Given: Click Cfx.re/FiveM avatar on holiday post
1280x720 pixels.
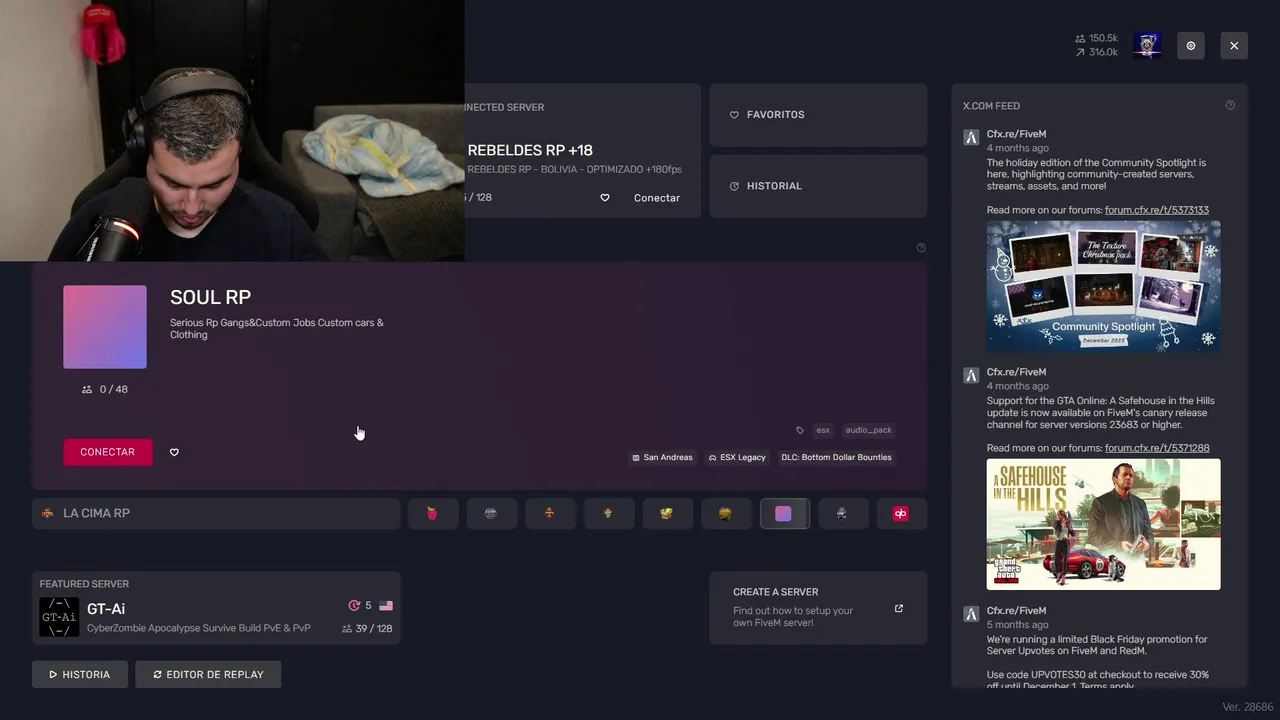Looking at the screenshot, I should (971, 138).
